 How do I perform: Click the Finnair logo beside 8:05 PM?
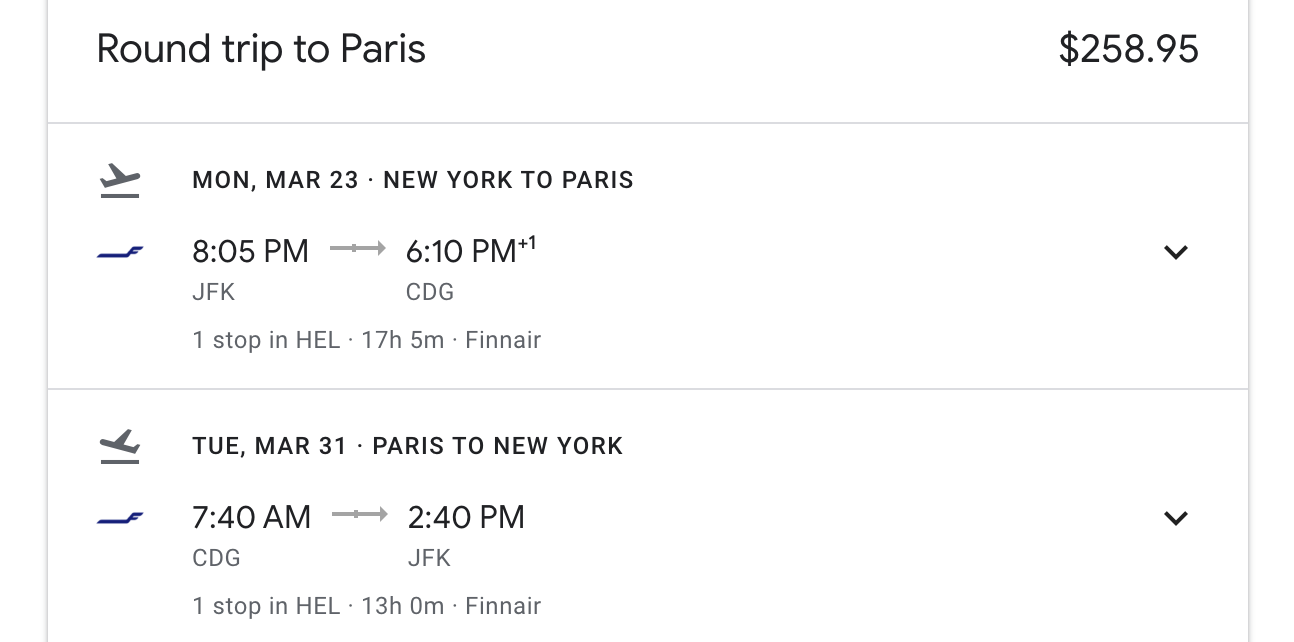tap(120, 252)
